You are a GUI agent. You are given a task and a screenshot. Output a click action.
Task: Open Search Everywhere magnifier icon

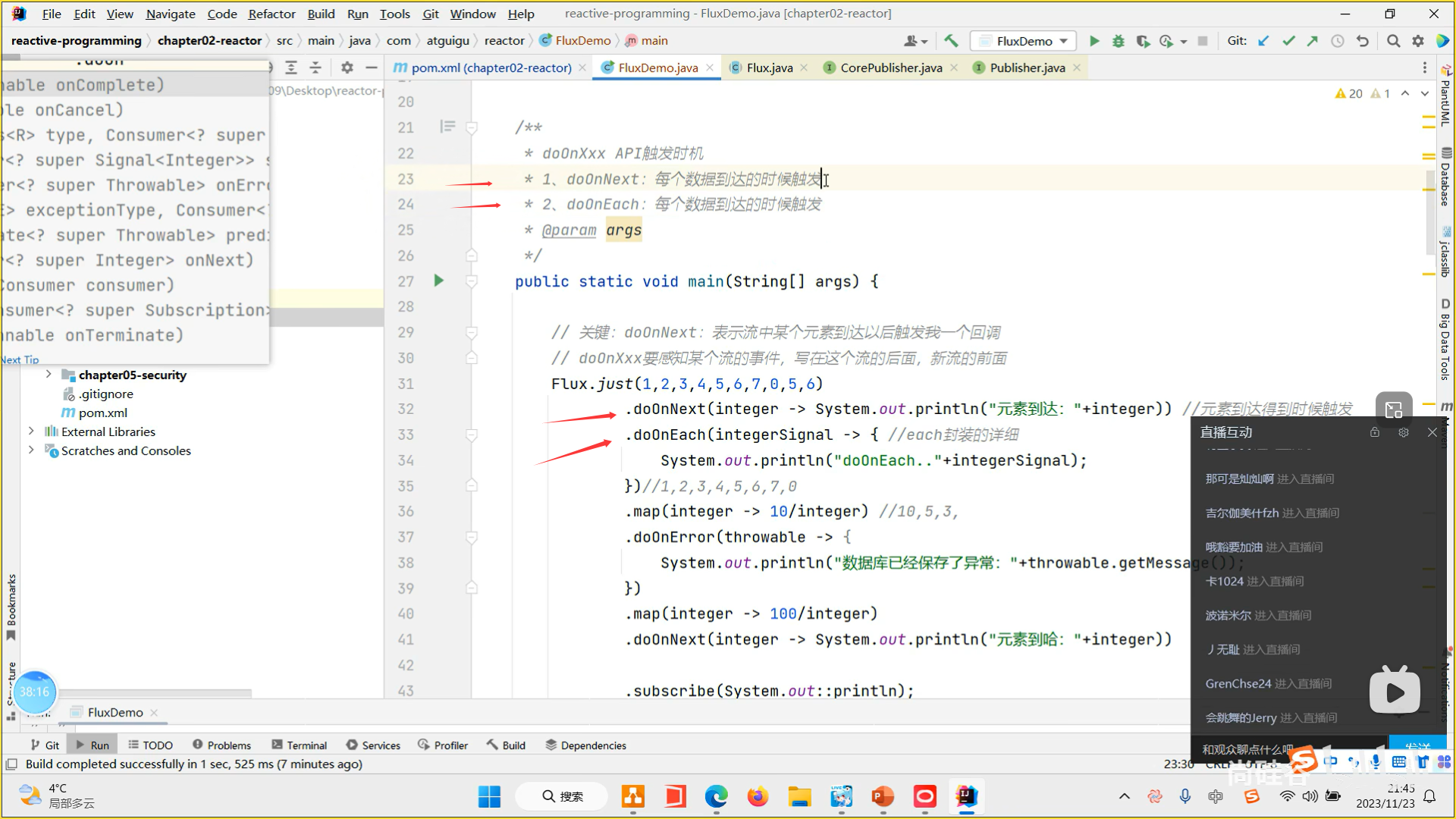1393,41
